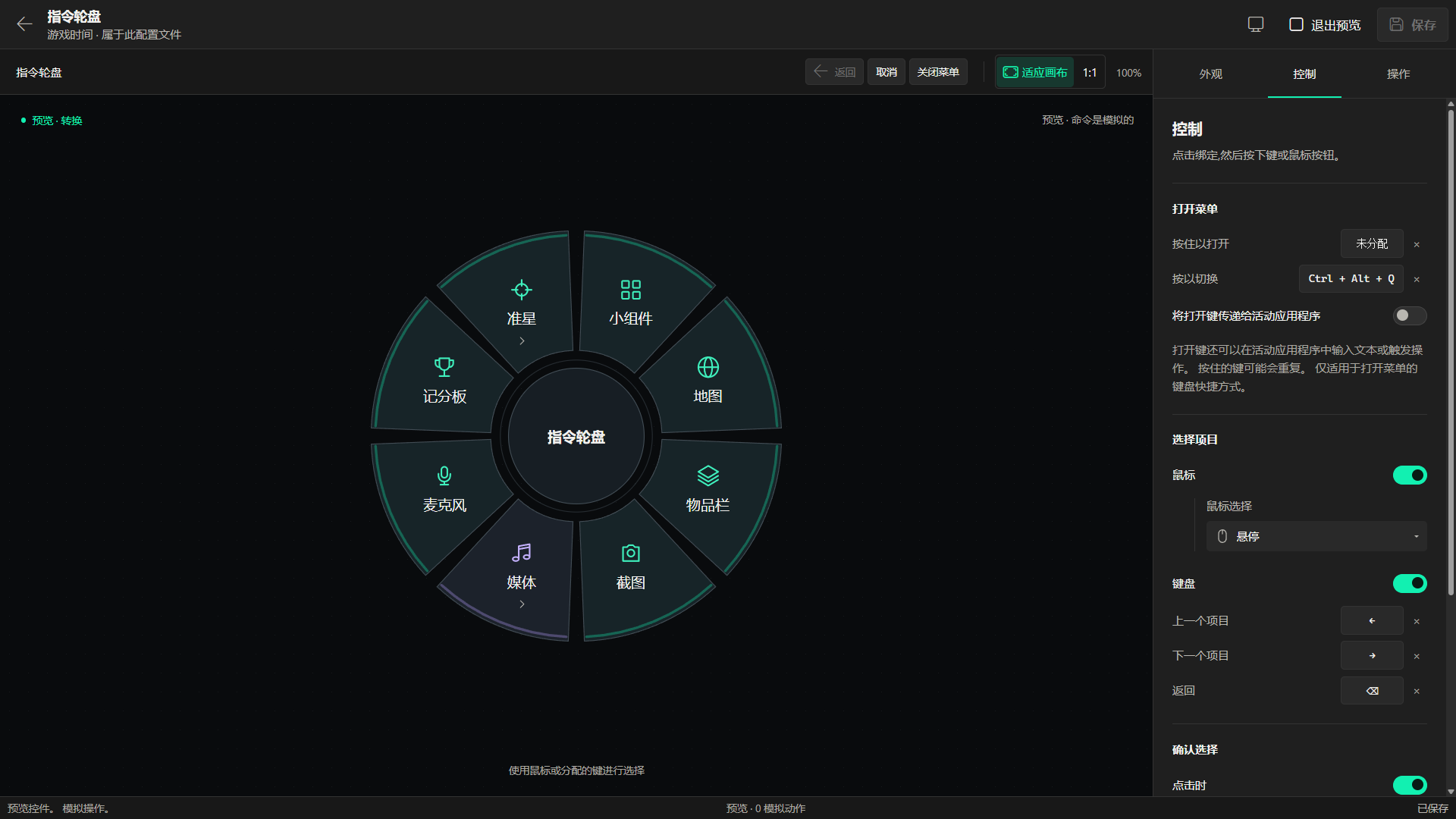This screenshot has width=1456, height=819.
Task: Expand the 准星 submenu chevron
Action: [522, 341]
